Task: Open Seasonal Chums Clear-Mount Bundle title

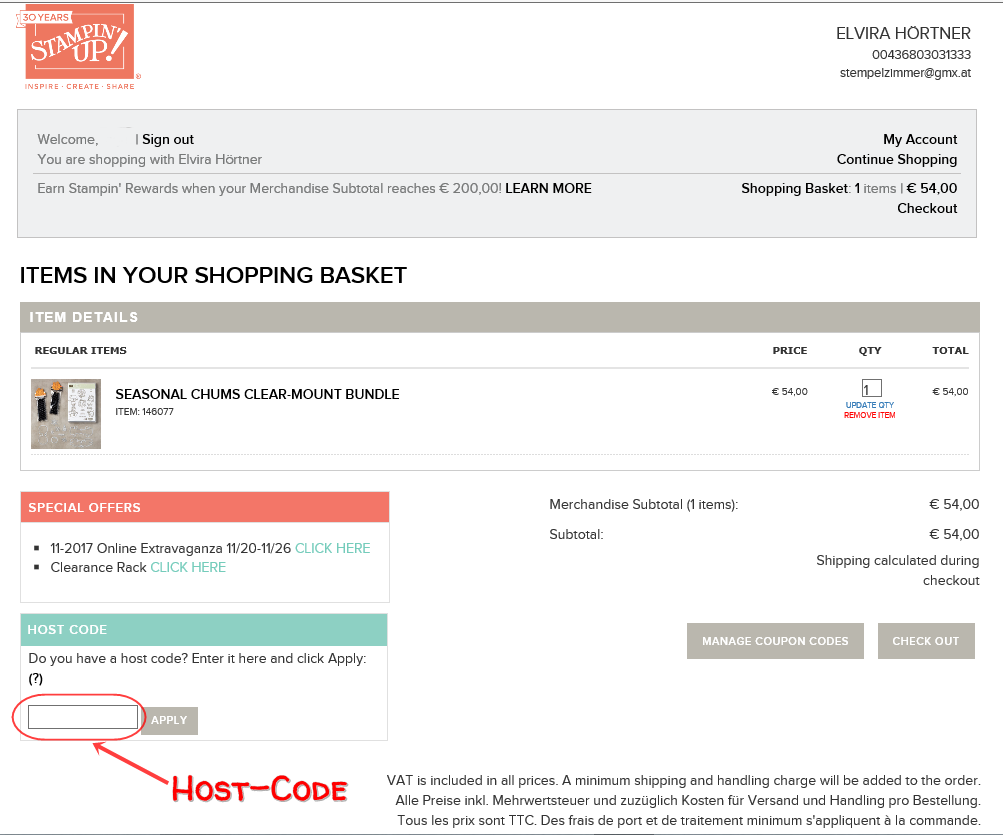Action: click(x=257, y=394)
